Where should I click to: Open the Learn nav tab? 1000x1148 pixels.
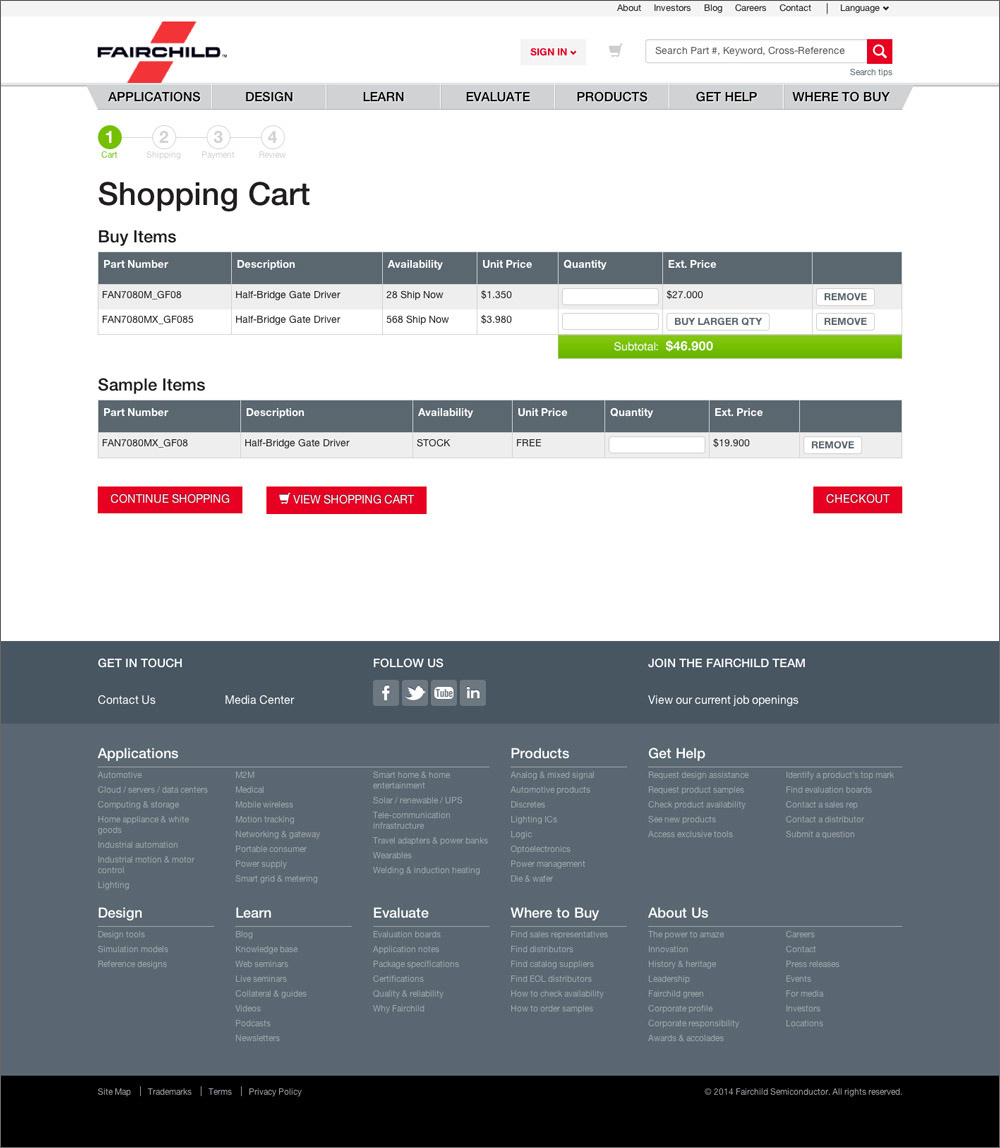(x=383, y=97)
